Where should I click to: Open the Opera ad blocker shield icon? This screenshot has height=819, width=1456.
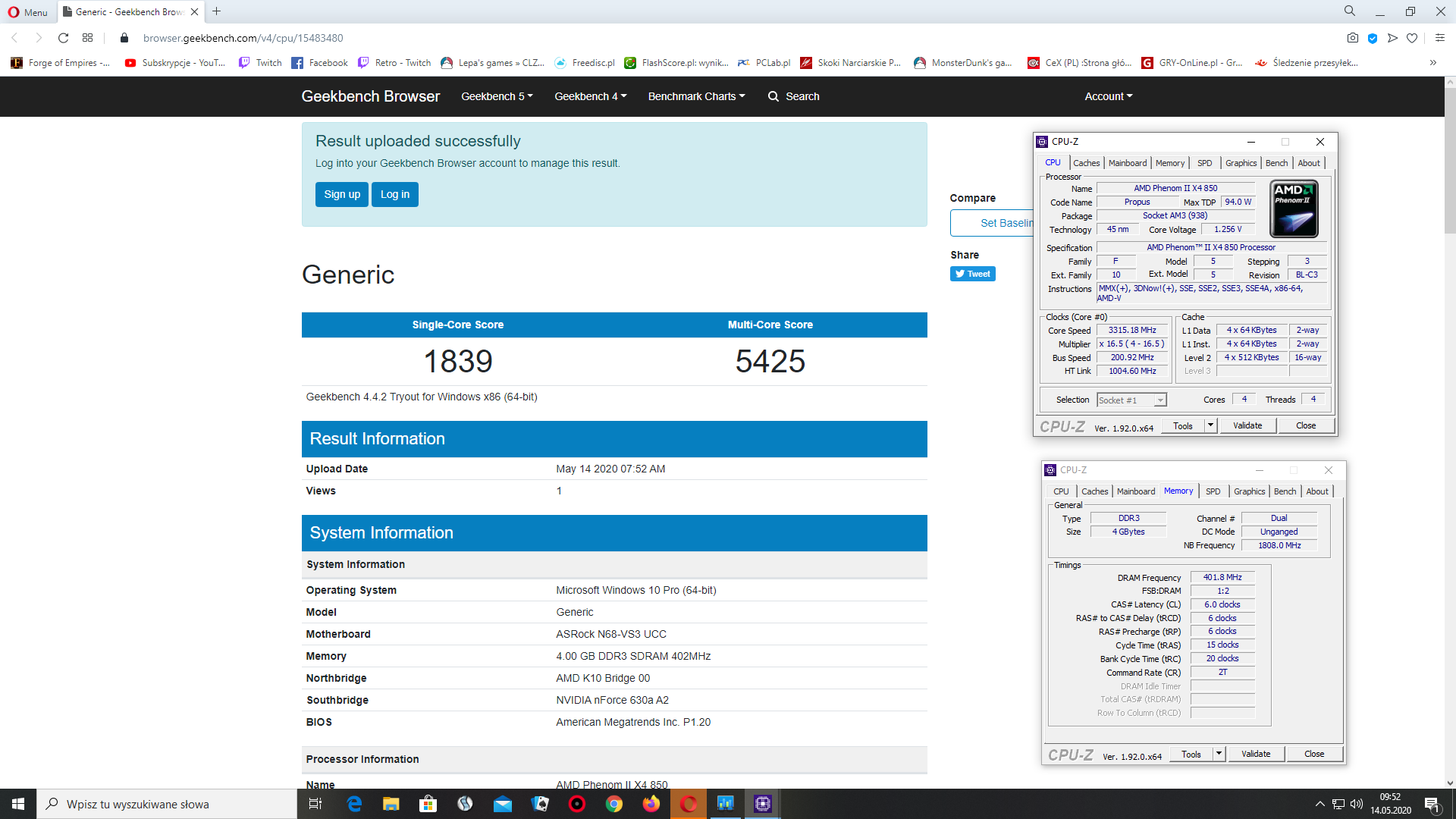click(x=1373, y=38)
